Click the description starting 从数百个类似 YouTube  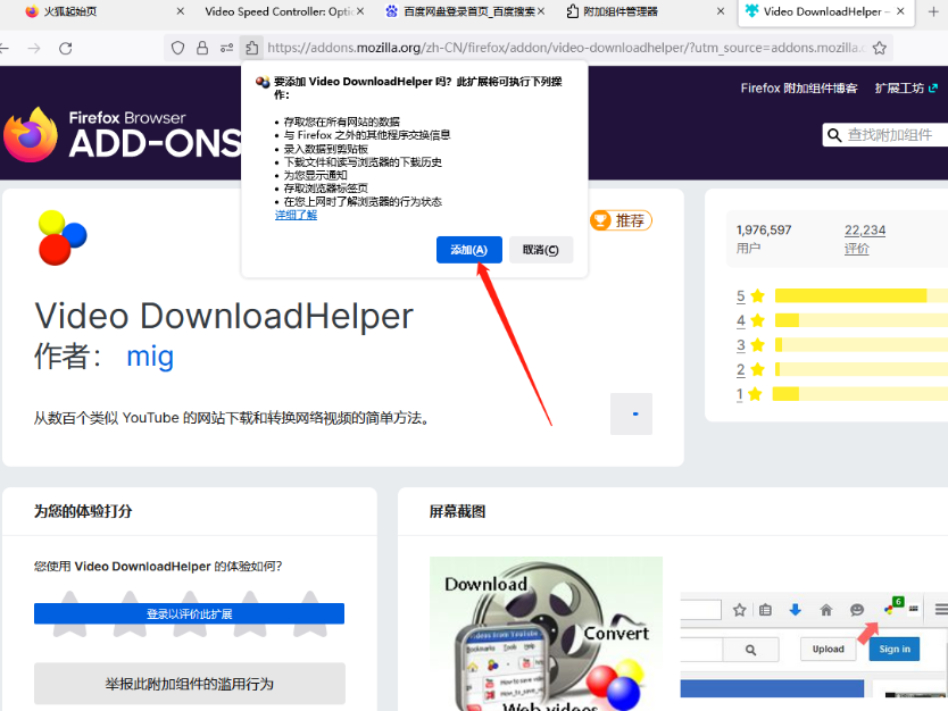232,418
